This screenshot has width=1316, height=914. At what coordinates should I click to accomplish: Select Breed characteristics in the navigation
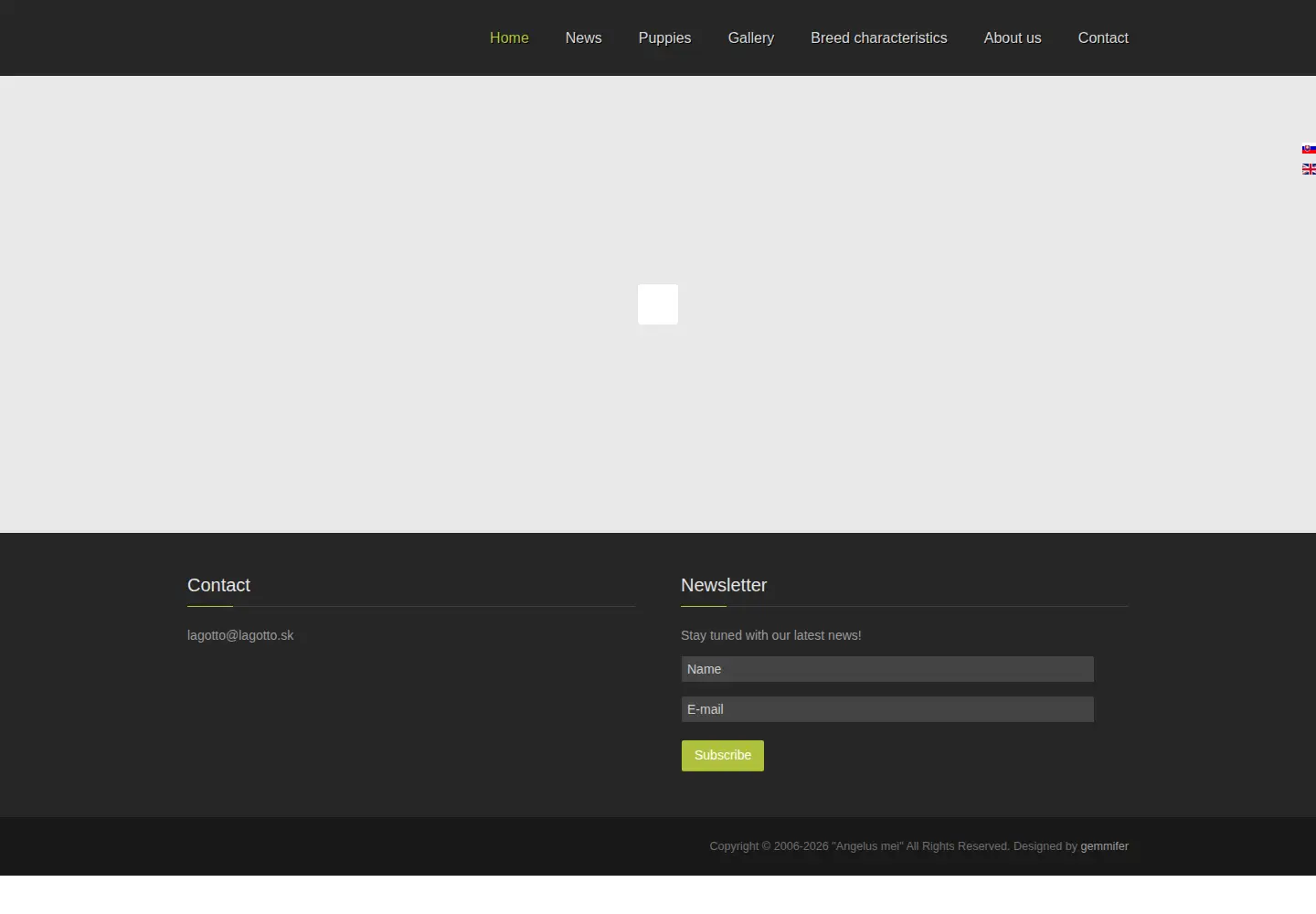click(x=879, y=38)
